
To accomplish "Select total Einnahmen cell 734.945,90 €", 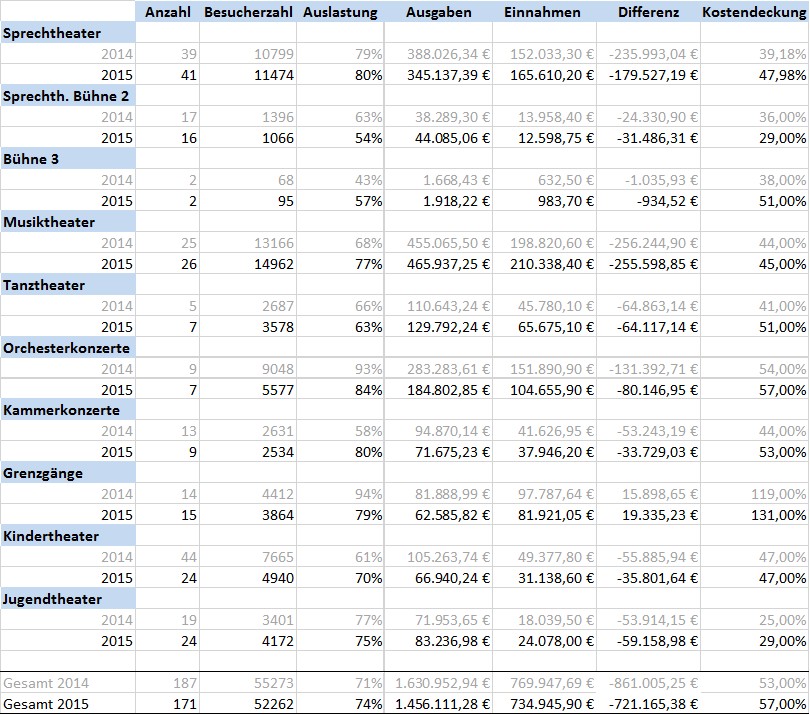I will click(544, 704).
